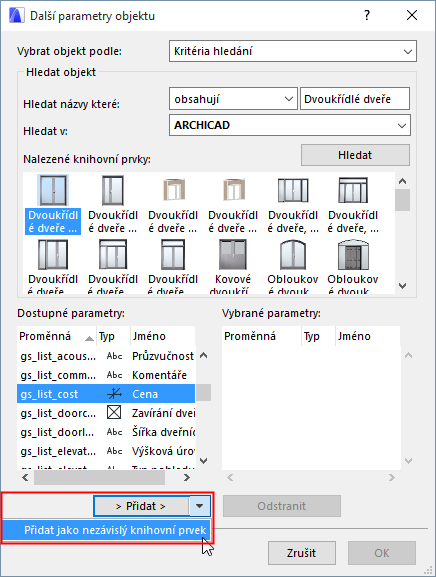Click the gs_list_cost number type icon
This screenshot has height=577, width=436.
point(114,394)
